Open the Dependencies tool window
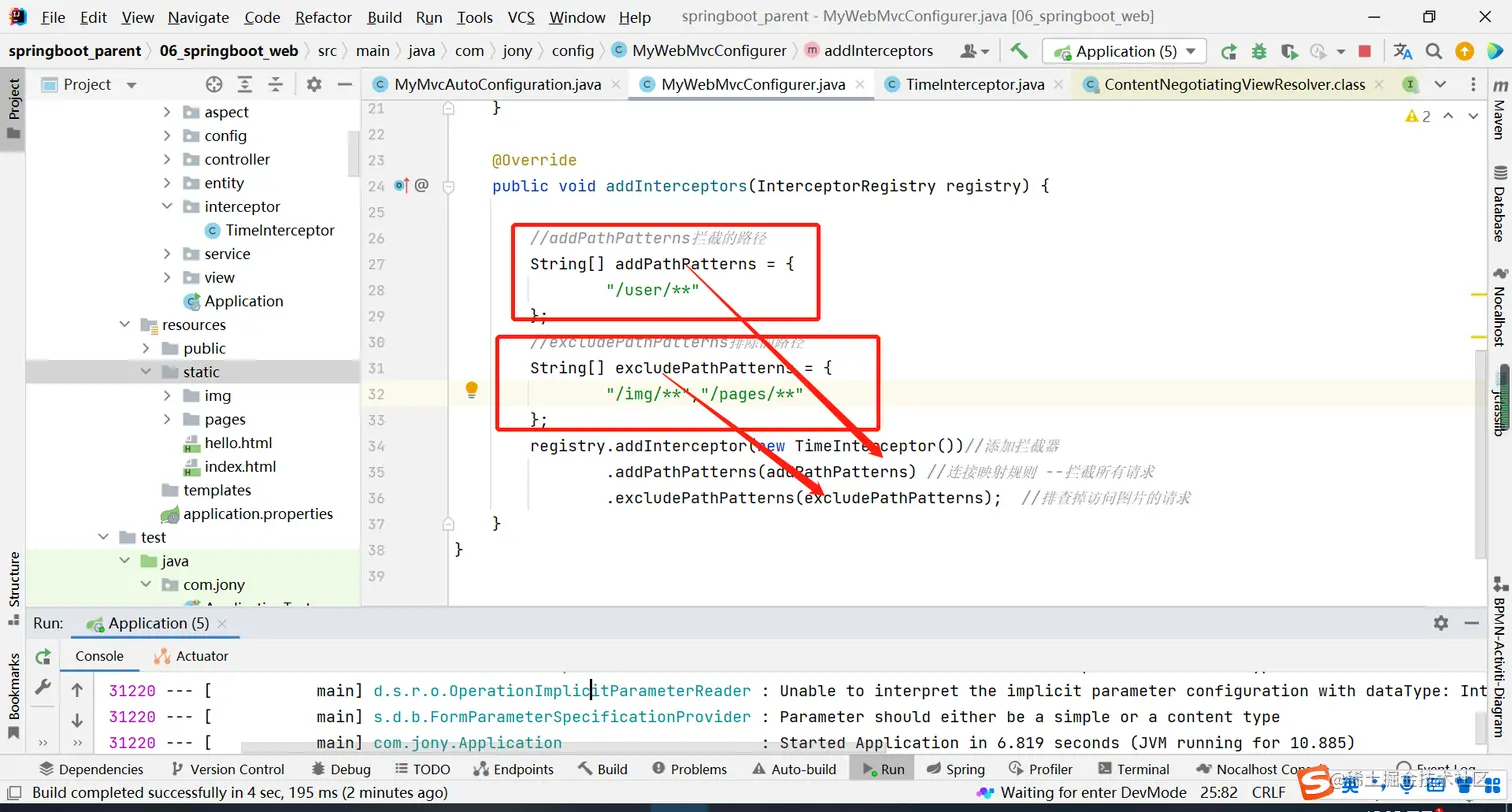 (x=91, y=769)
